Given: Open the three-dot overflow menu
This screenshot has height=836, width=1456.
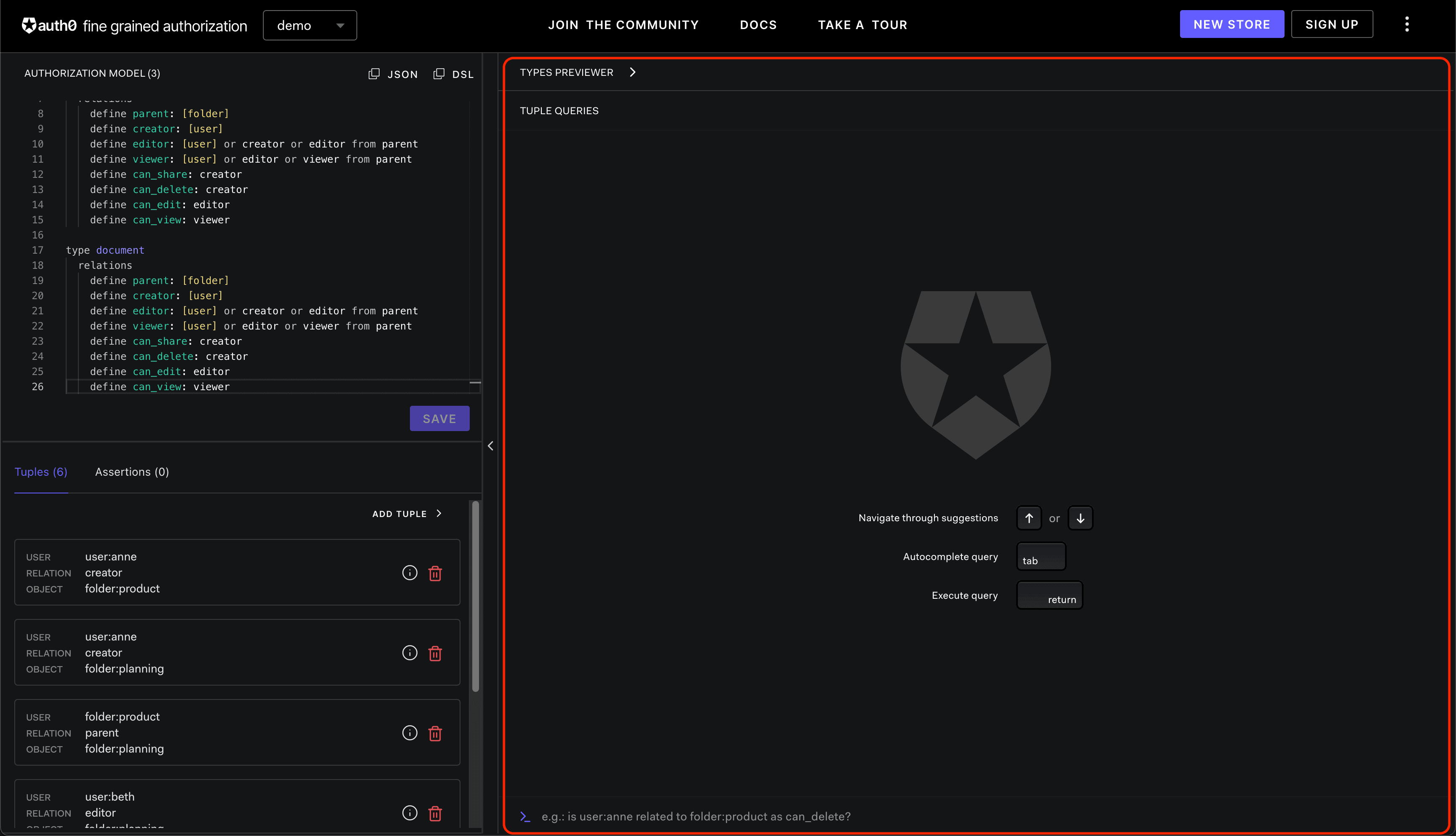Looking at the screenshot, I should click(1407, 24).
